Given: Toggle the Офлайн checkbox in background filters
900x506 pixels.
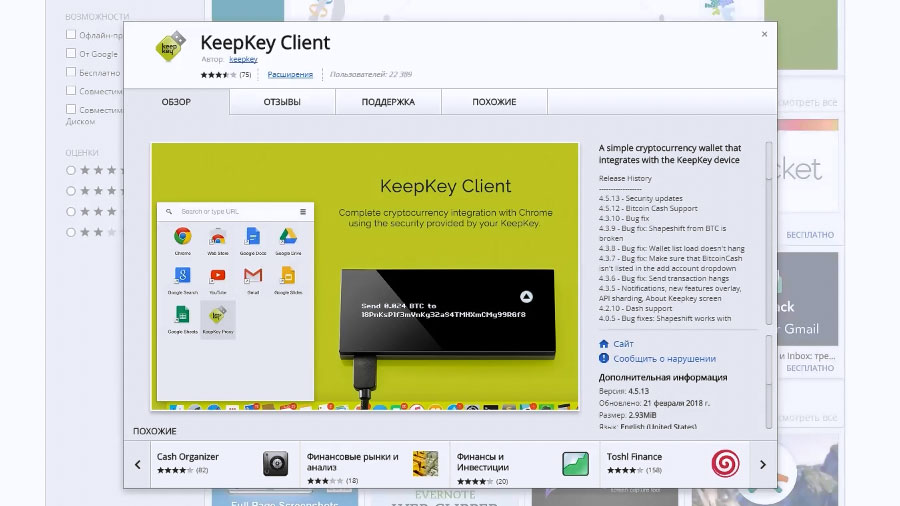Looking at the screenshot, I should 71,34.
